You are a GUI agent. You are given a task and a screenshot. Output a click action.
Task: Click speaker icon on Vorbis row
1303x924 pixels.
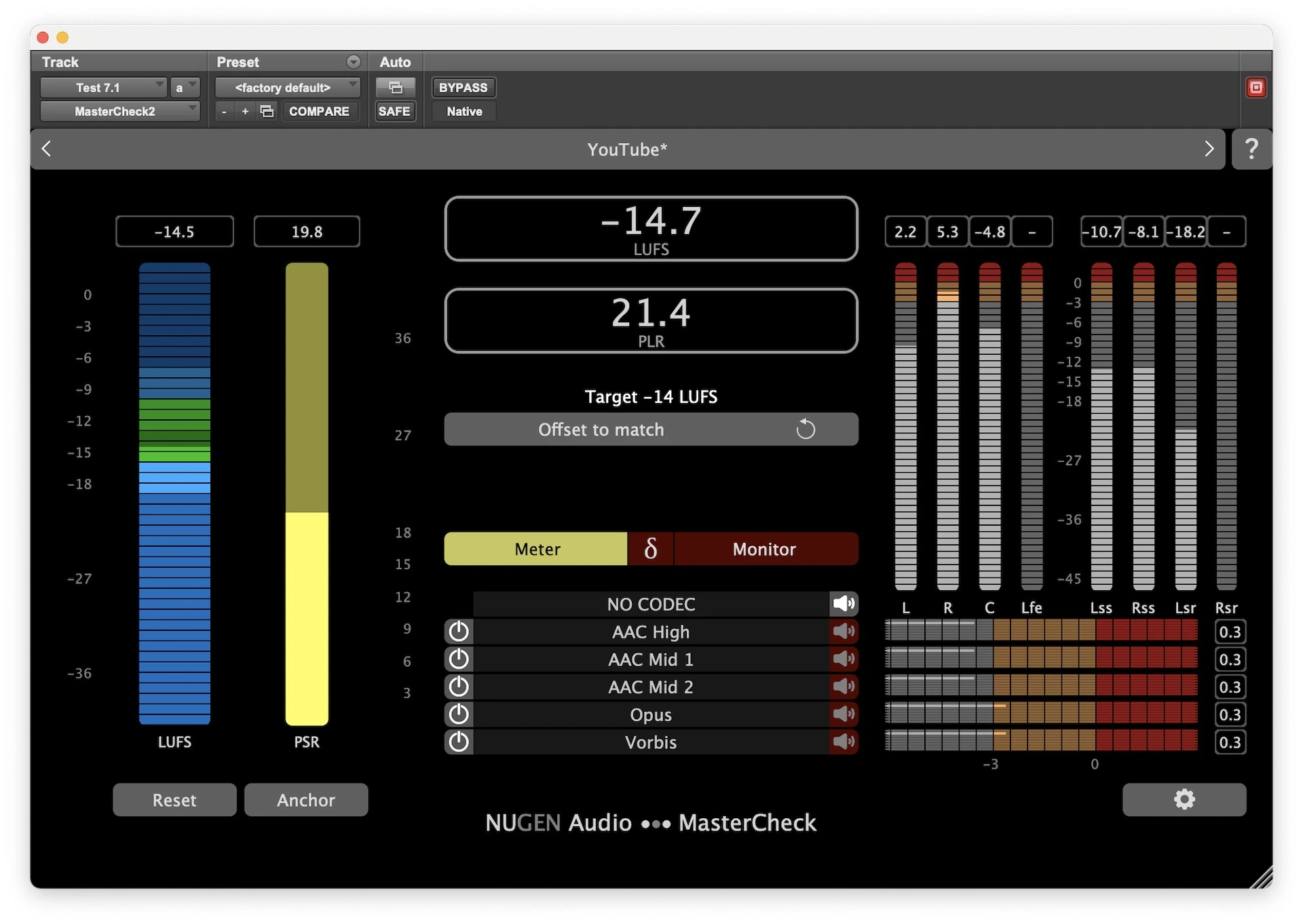point(844,742)
